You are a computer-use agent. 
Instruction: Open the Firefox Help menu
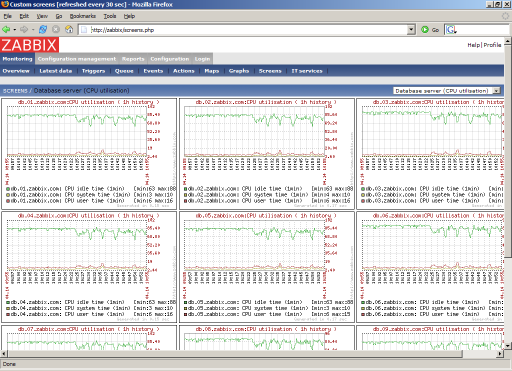point(129,16)
